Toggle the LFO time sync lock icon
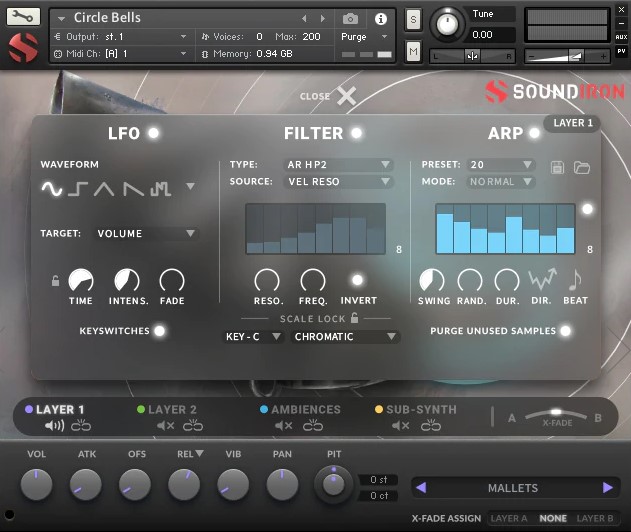The image size is (631, 532). (x=55, y=280)
